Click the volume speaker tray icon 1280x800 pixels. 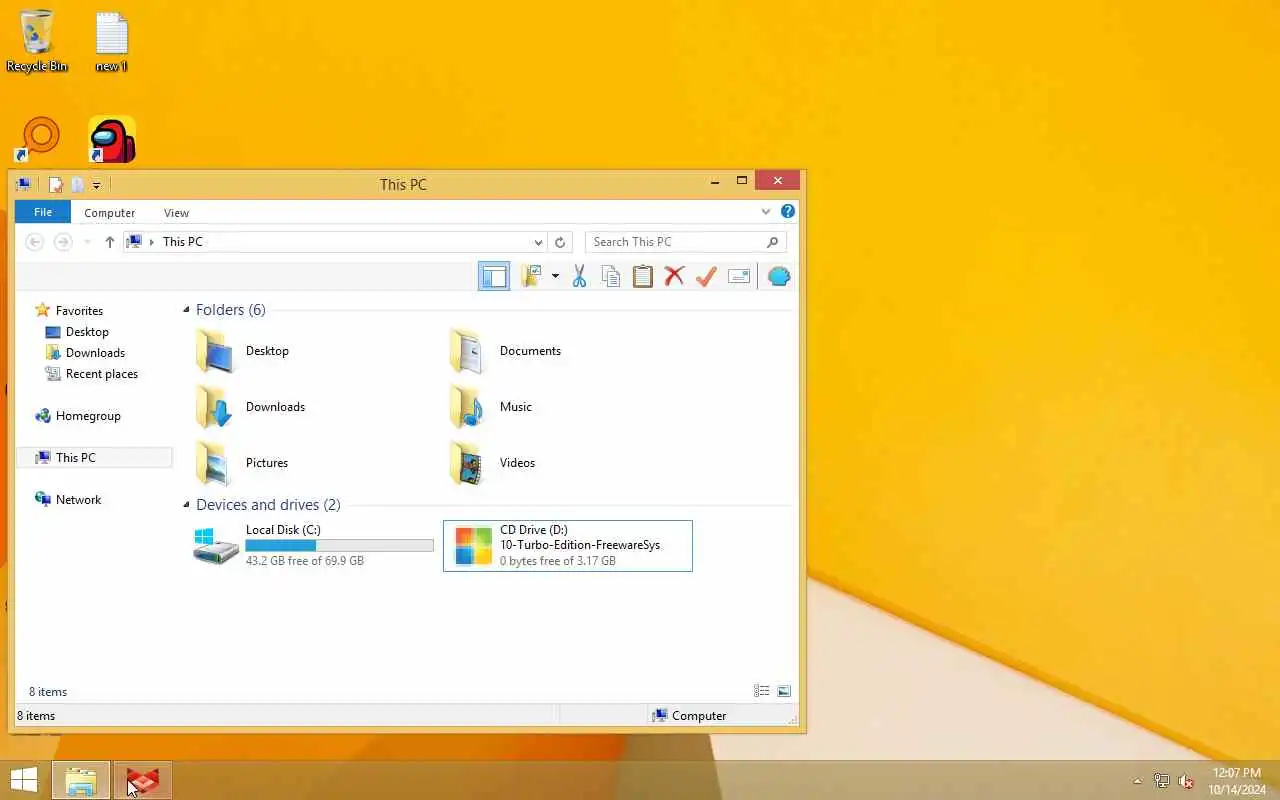click(1187, 781)
